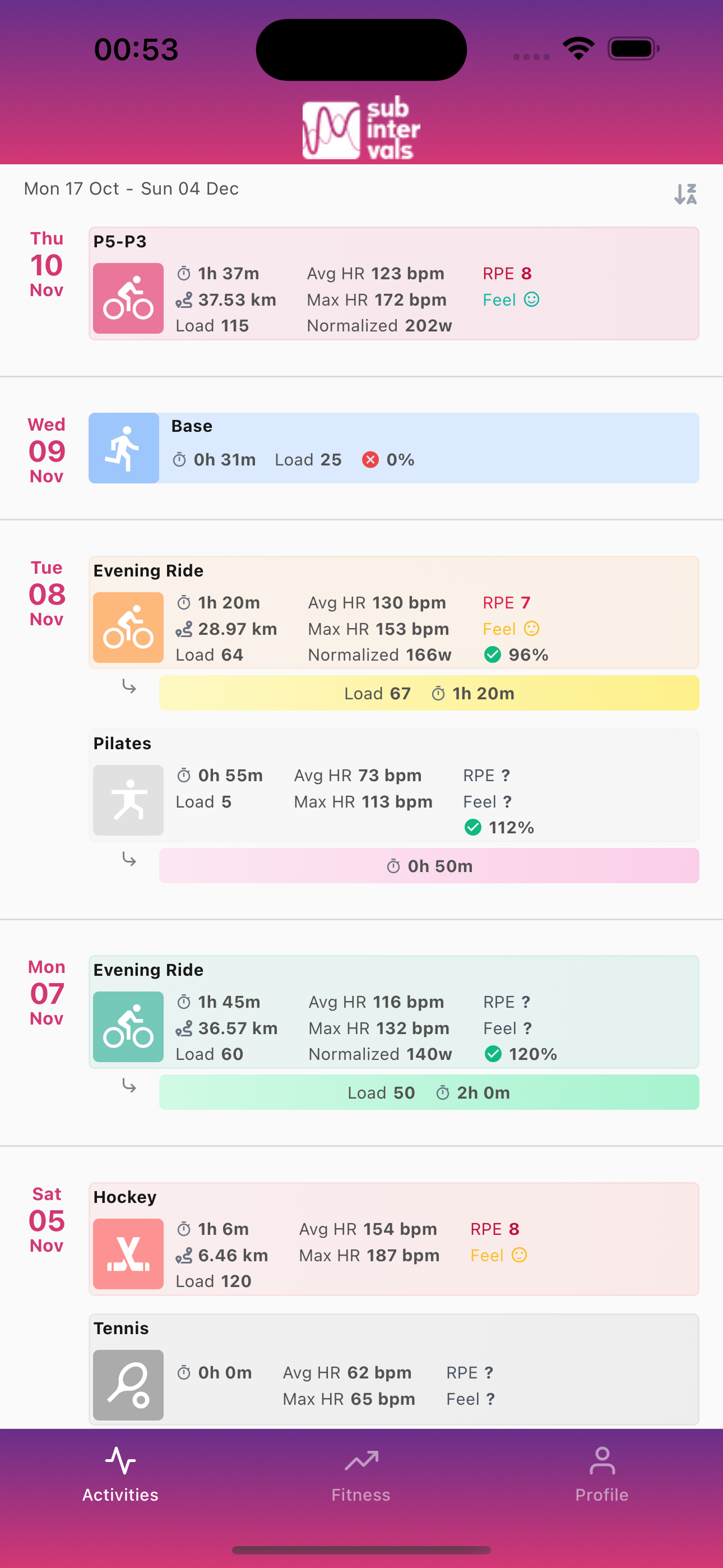Open the yellow planned Load 67 bar
The width and height of the screenshot is (723, 1568).
429,693
